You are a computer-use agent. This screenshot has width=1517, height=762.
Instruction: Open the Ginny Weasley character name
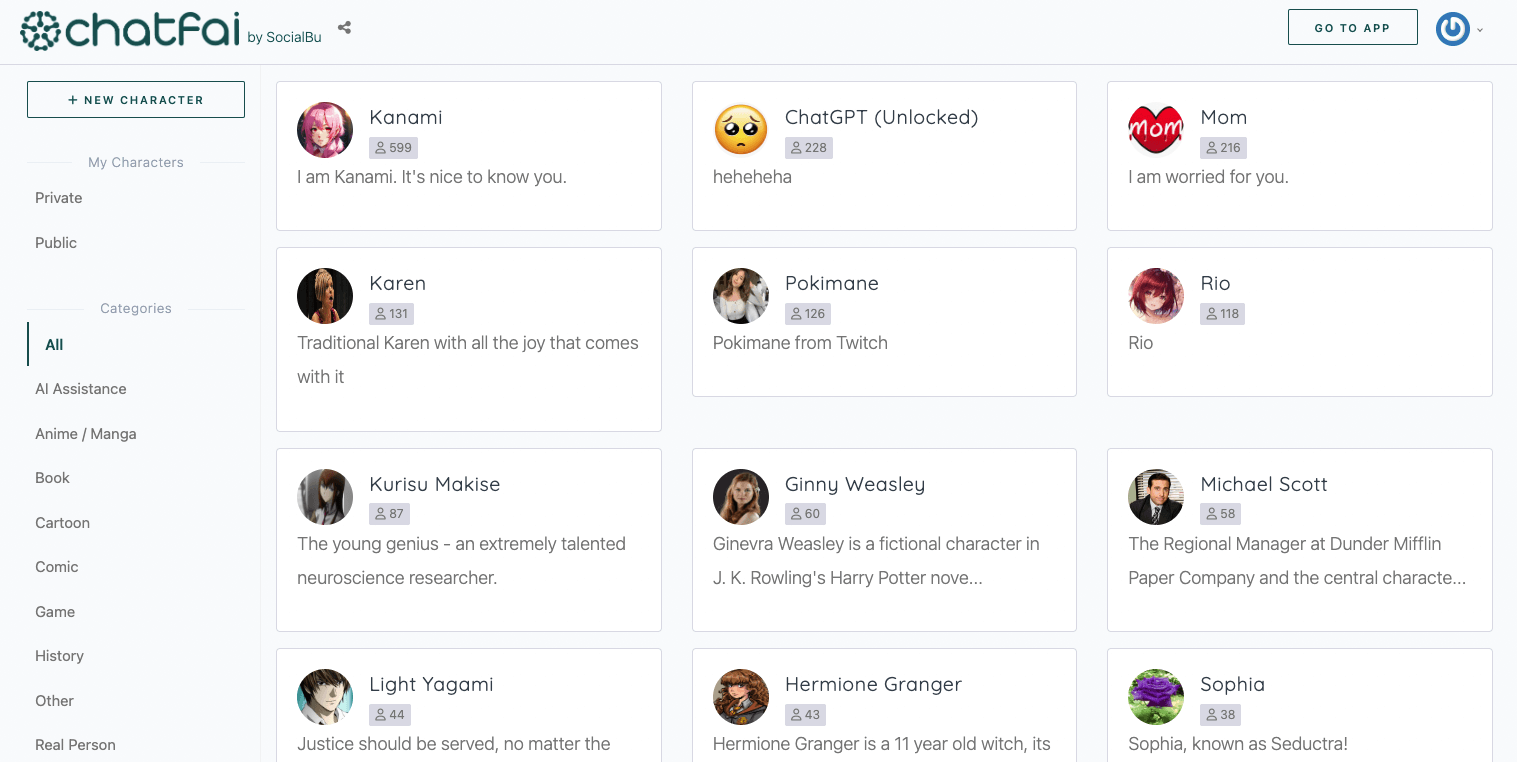click(855, 484)
